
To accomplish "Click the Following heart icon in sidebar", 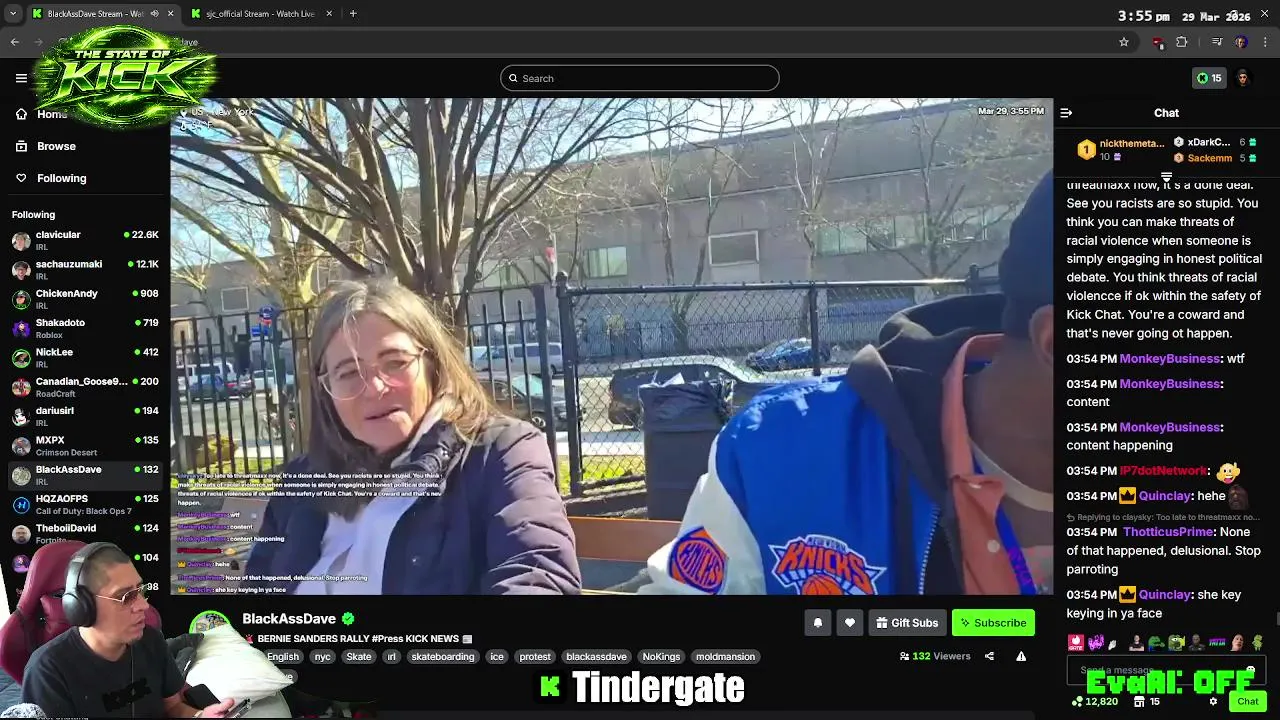I will (21, 178).
